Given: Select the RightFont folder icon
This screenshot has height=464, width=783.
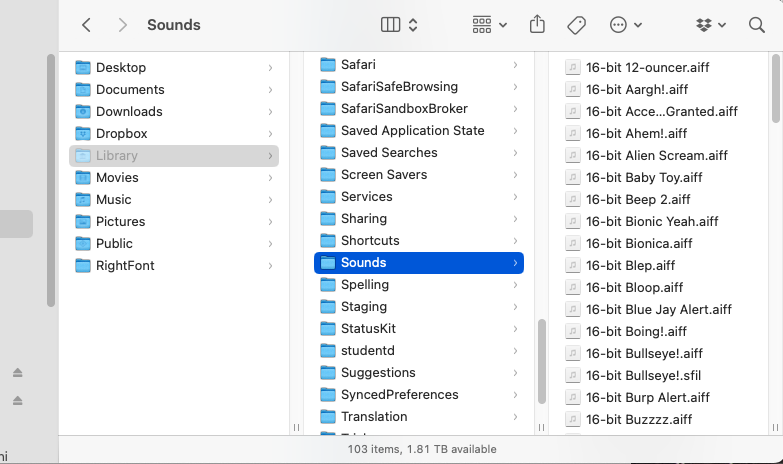Looking at the screenshot, I should [83, 265].
